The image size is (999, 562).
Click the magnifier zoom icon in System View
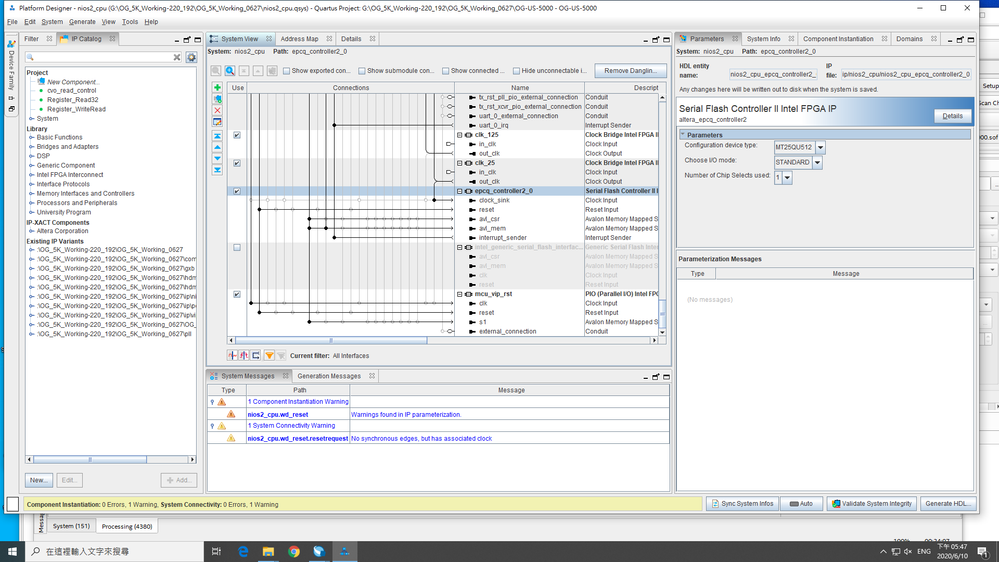pyautogui.click(x=230, y=71)
